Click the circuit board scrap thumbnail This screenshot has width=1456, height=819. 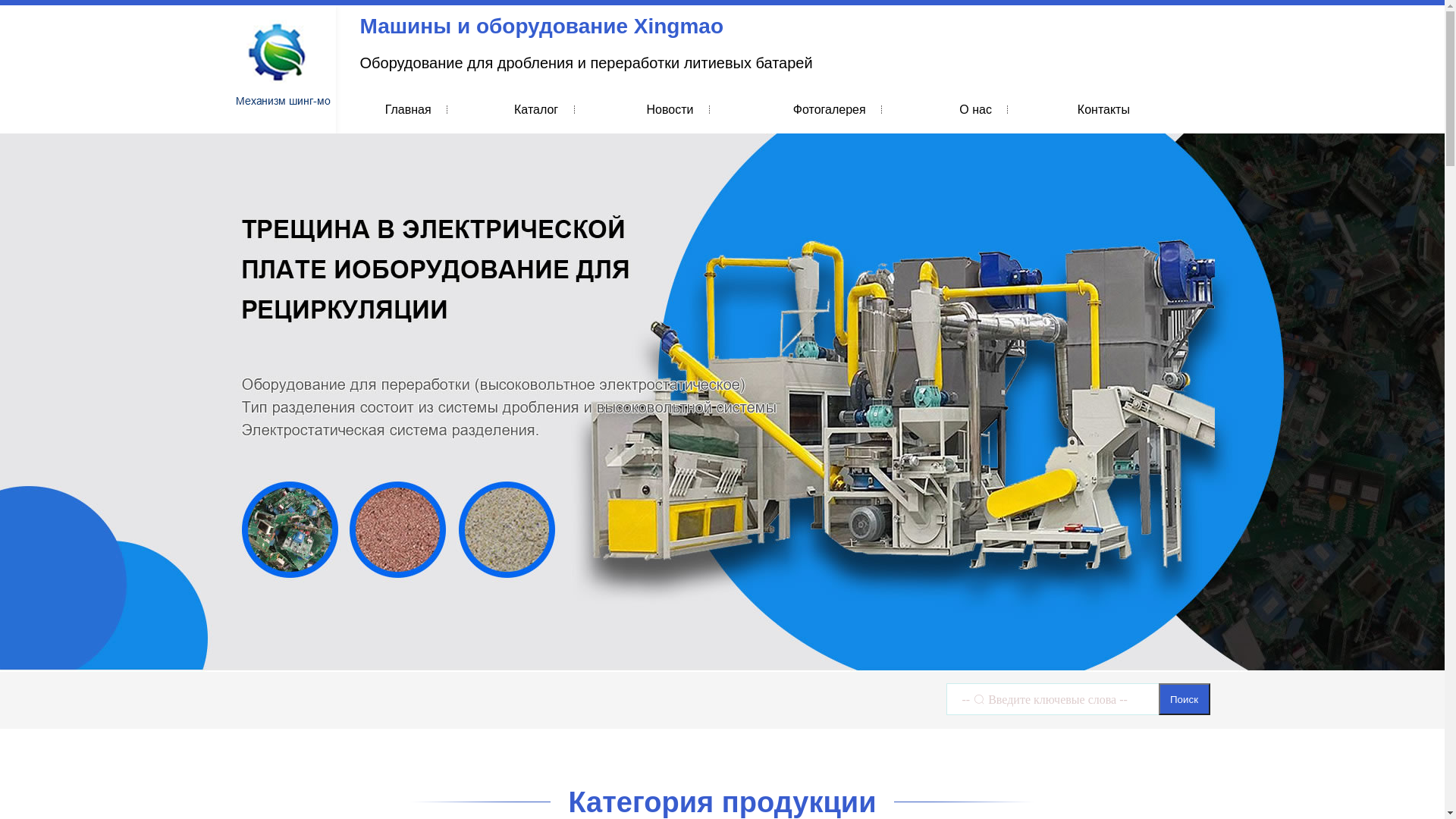(x=290, y=529)
